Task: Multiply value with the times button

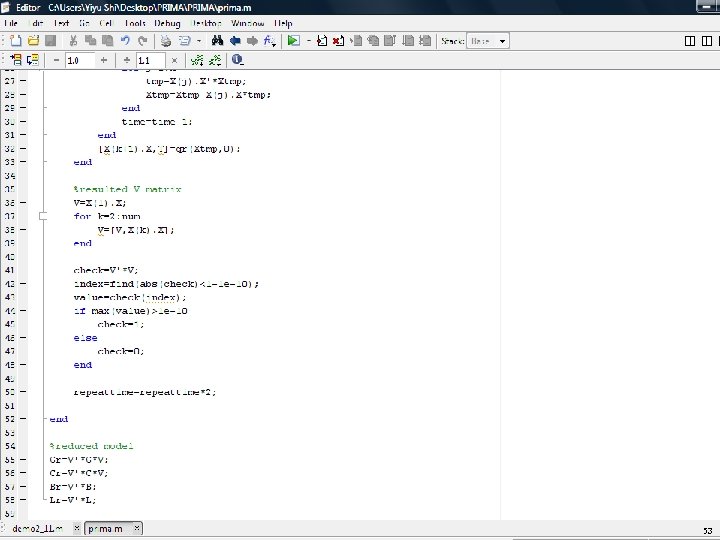Action: tap(174, 60)
